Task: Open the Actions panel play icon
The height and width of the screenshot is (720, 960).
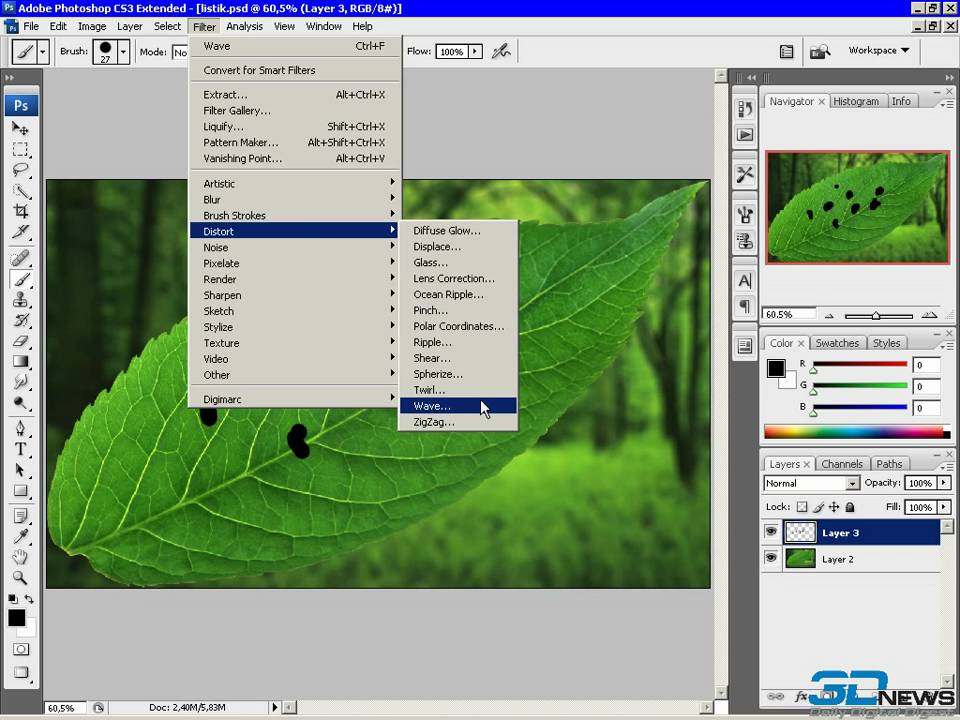Action: [x=744, y=134]
